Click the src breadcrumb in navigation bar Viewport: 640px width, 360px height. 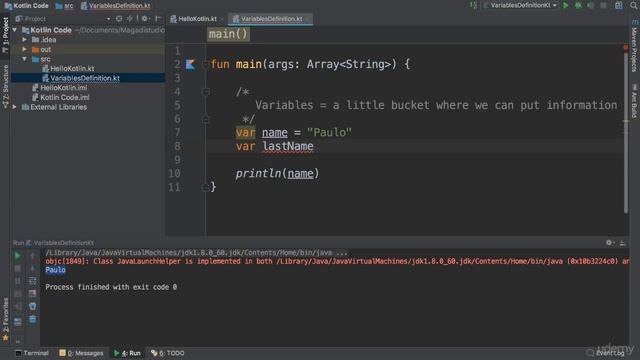point(64,6)
